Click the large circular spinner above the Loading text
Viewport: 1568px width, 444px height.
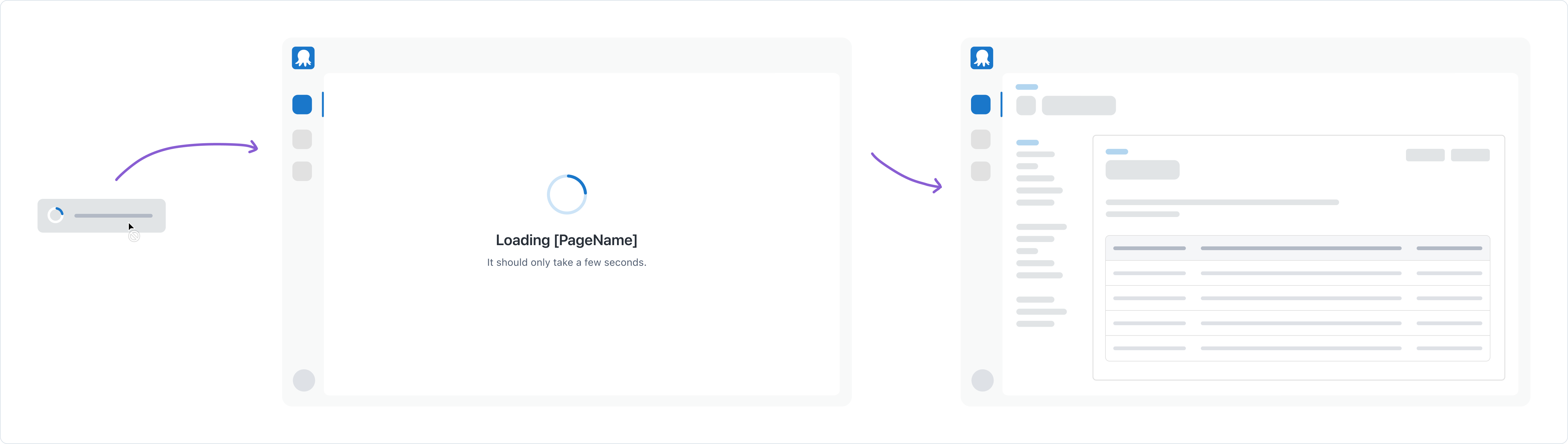click(566, 194)
